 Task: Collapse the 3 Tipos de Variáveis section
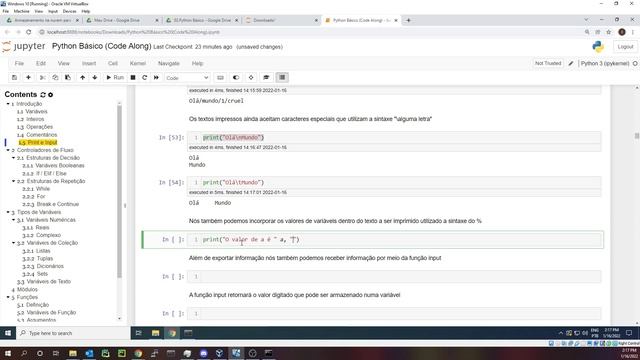[x=8, y=212]
